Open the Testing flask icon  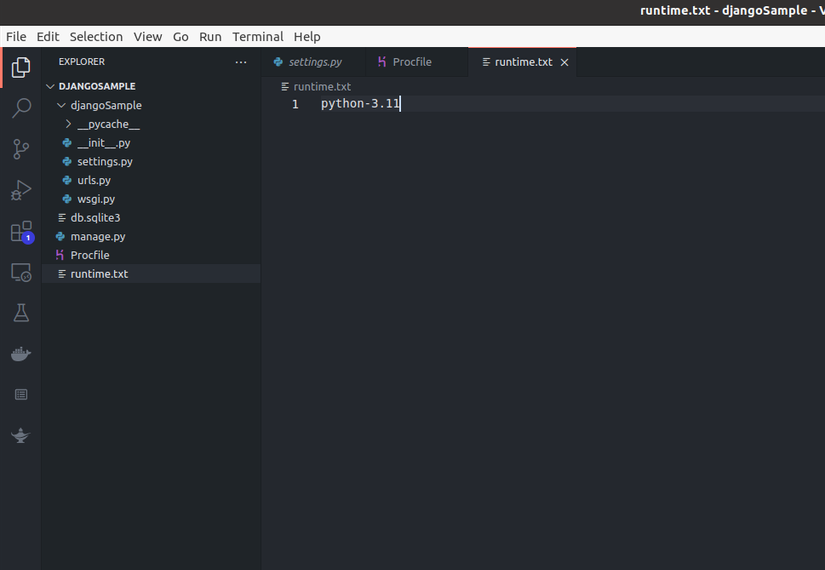(x=21, y=313)
